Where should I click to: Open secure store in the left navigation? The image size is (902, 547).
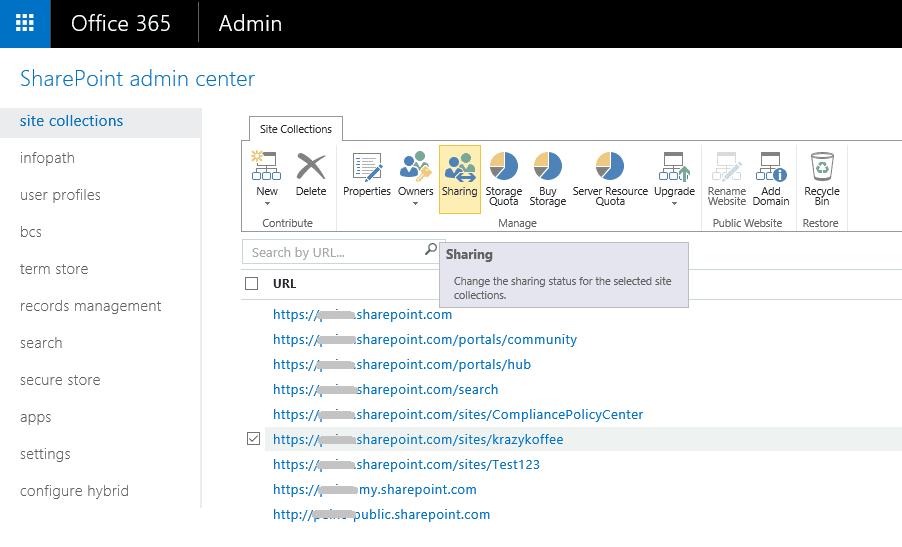[x=60, y=380]
